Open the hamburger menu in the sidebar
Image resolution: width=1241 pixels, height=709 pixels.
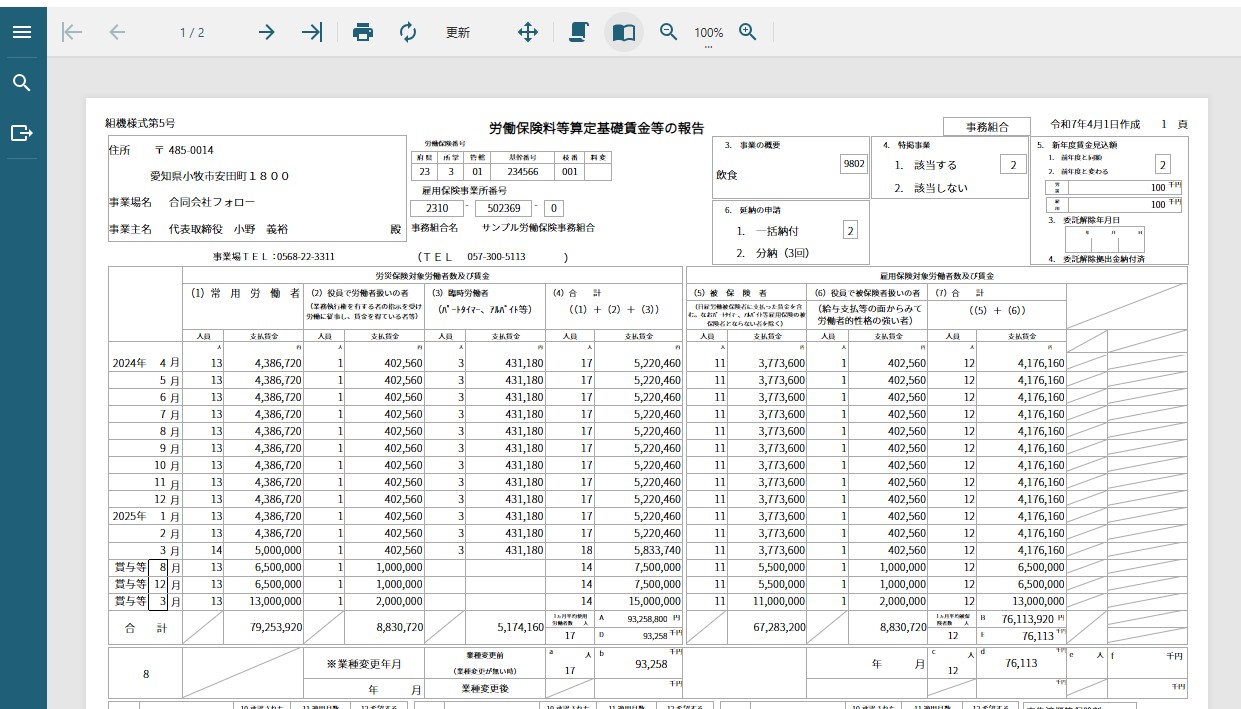pos(22,32)
